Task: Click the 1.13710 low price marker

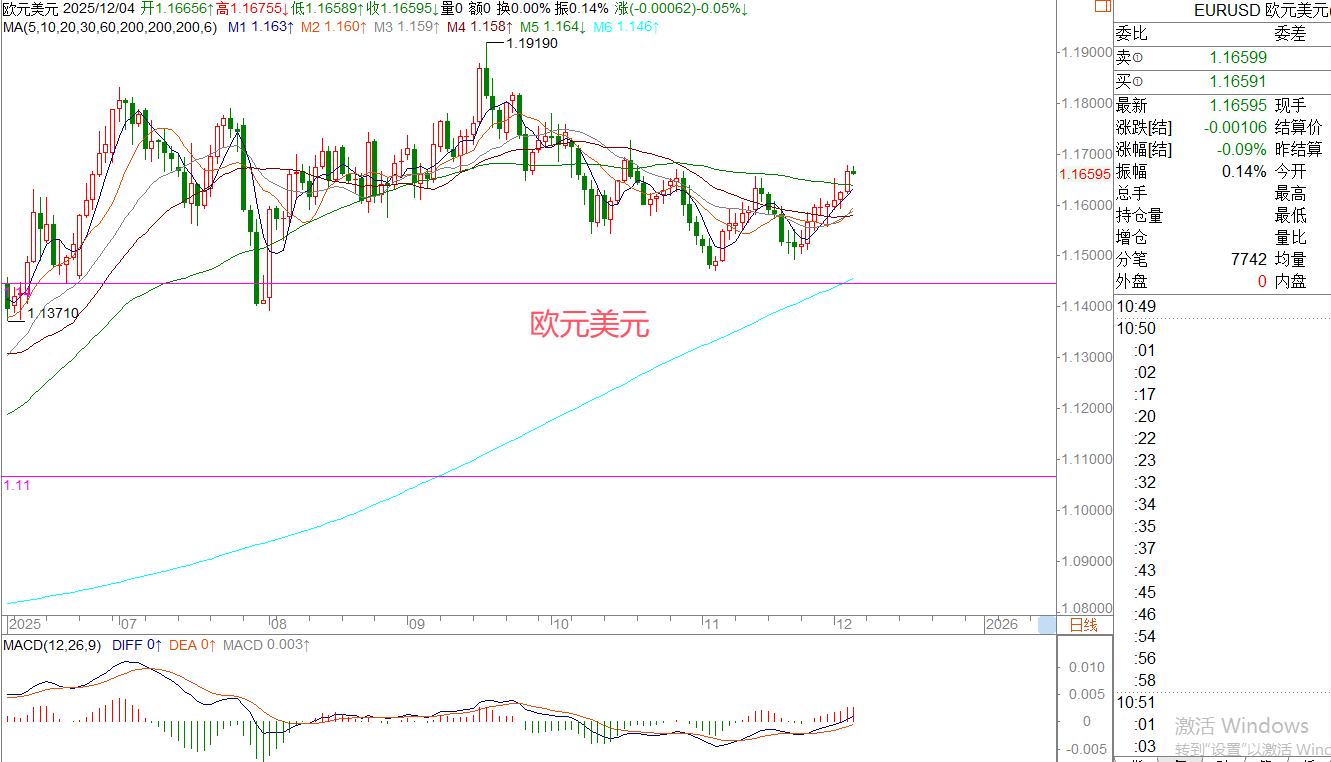Action: tap(53, 313)
